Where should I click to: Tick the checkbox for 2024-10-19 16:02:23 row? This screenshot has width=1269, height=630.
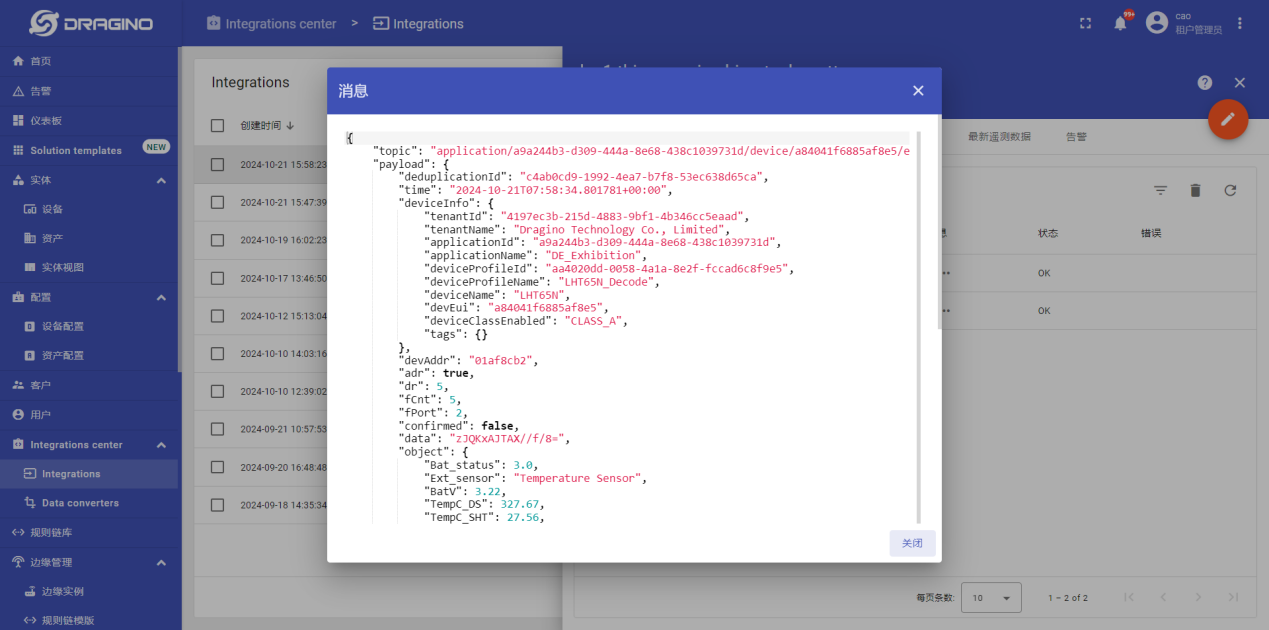coord(218,240)
